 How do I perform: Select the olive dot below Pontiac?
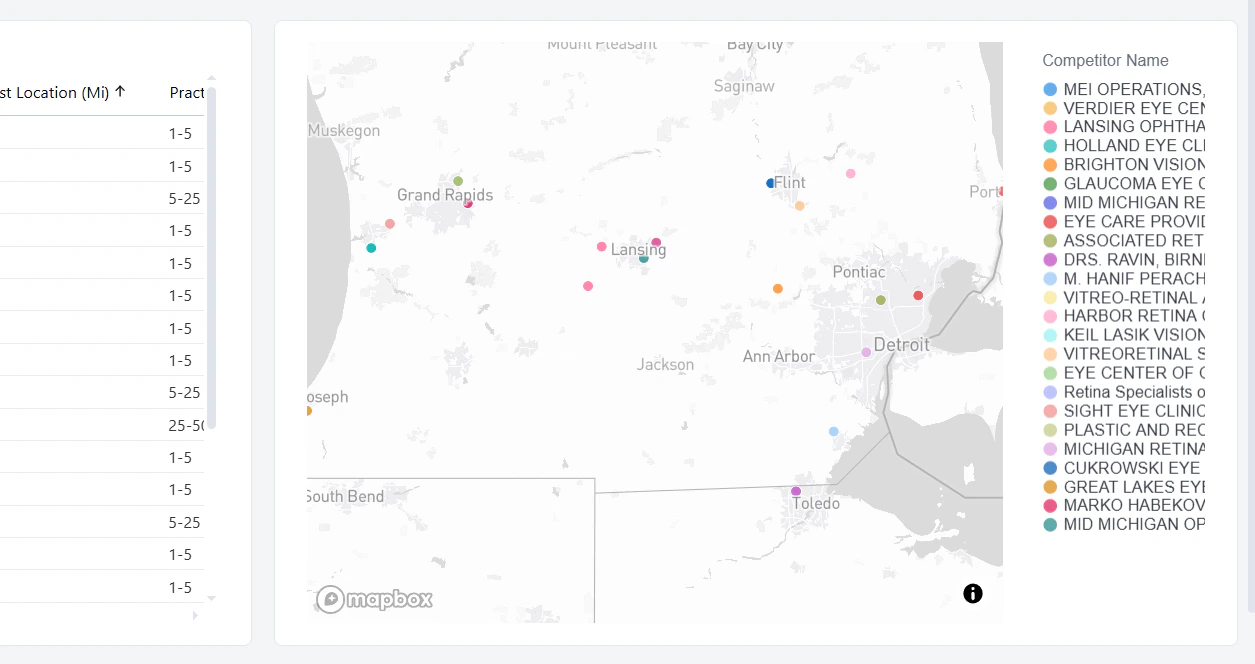(881, 300)
